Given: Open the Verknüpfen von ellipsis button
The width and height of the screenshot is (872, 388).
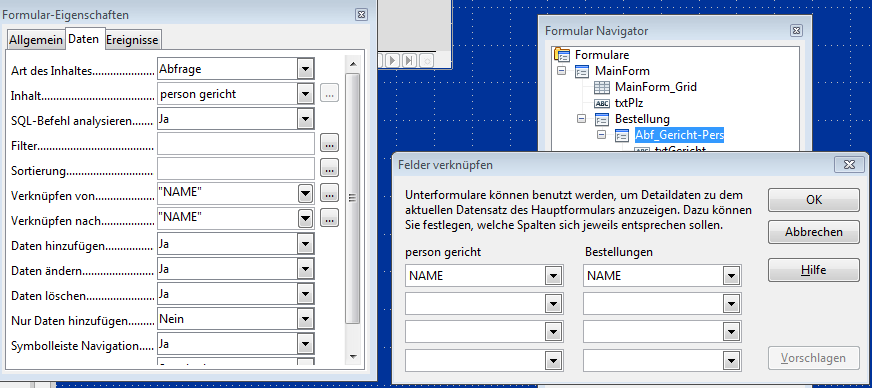Looking at the screenshot, I should click(329, 193).
